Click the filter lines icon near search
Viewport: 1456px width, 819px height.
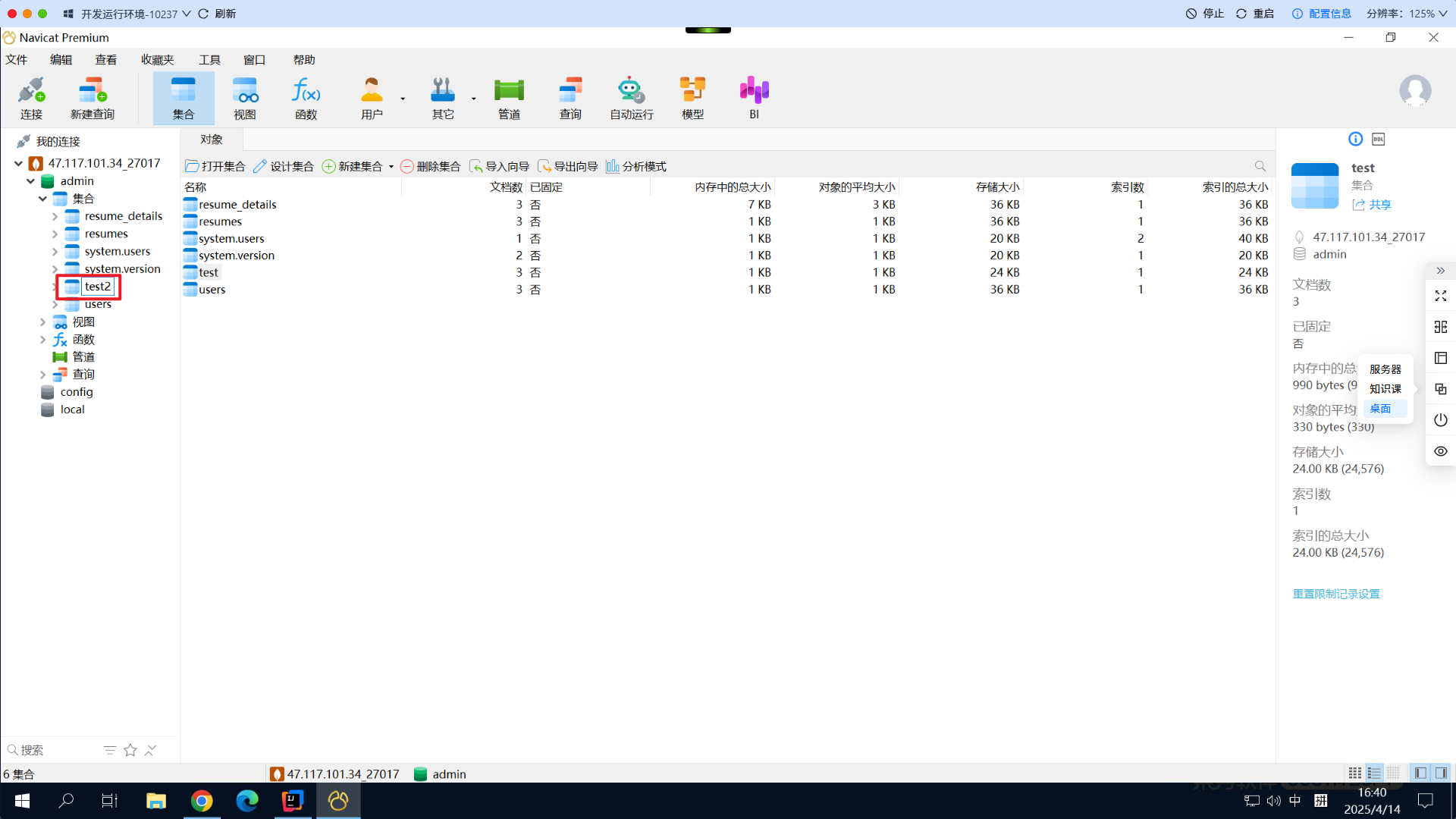point(110,750)
